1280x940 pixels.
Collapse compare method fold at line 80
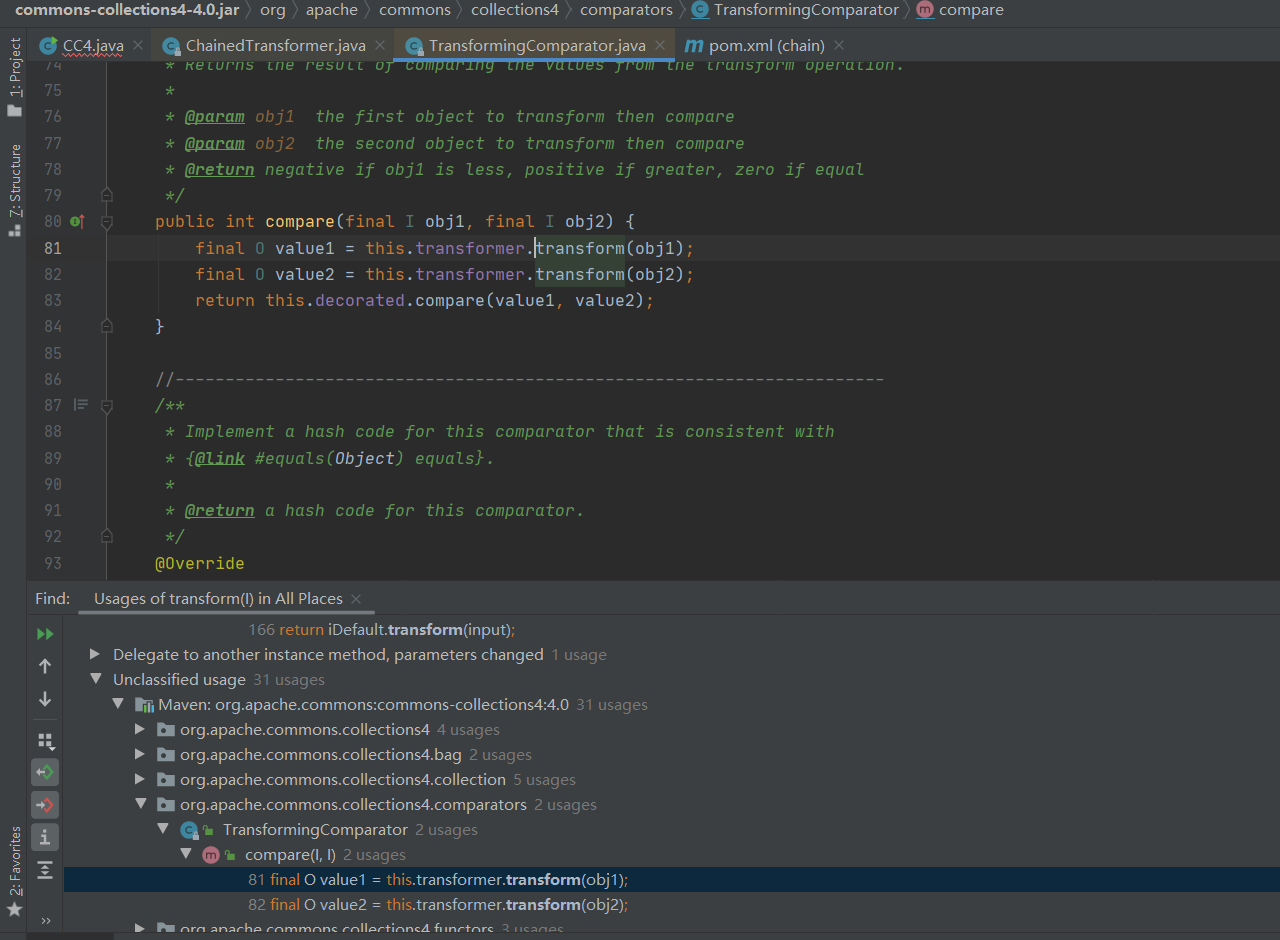[107, 221]
